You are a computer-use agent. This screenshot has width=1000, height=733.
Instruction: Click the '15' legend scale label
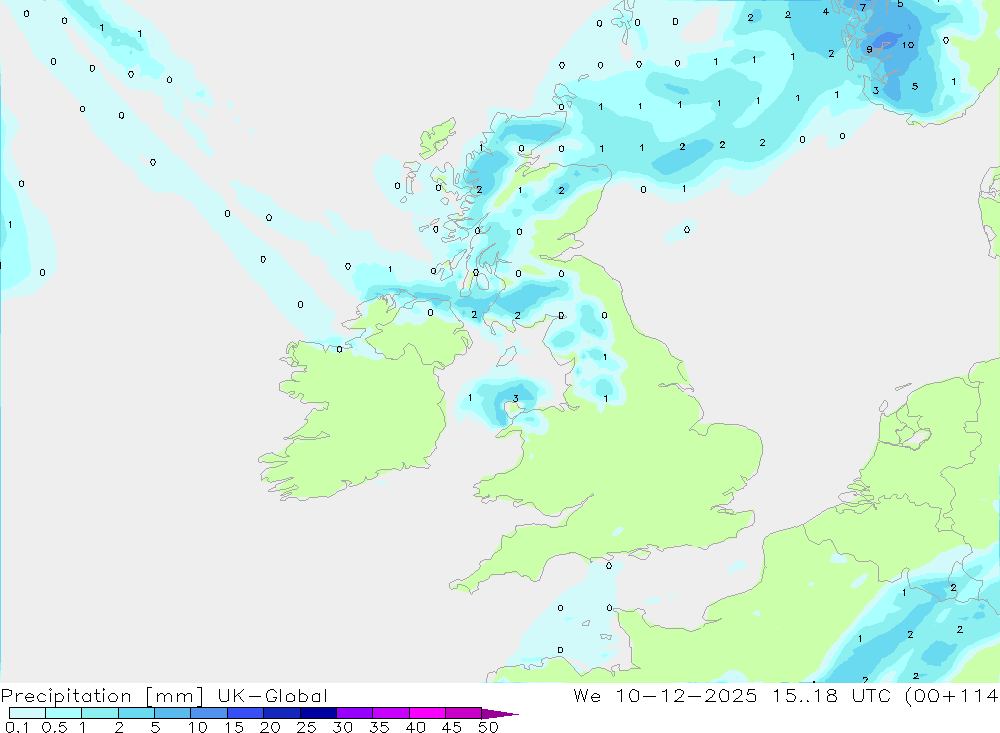(x=234, y=727)
